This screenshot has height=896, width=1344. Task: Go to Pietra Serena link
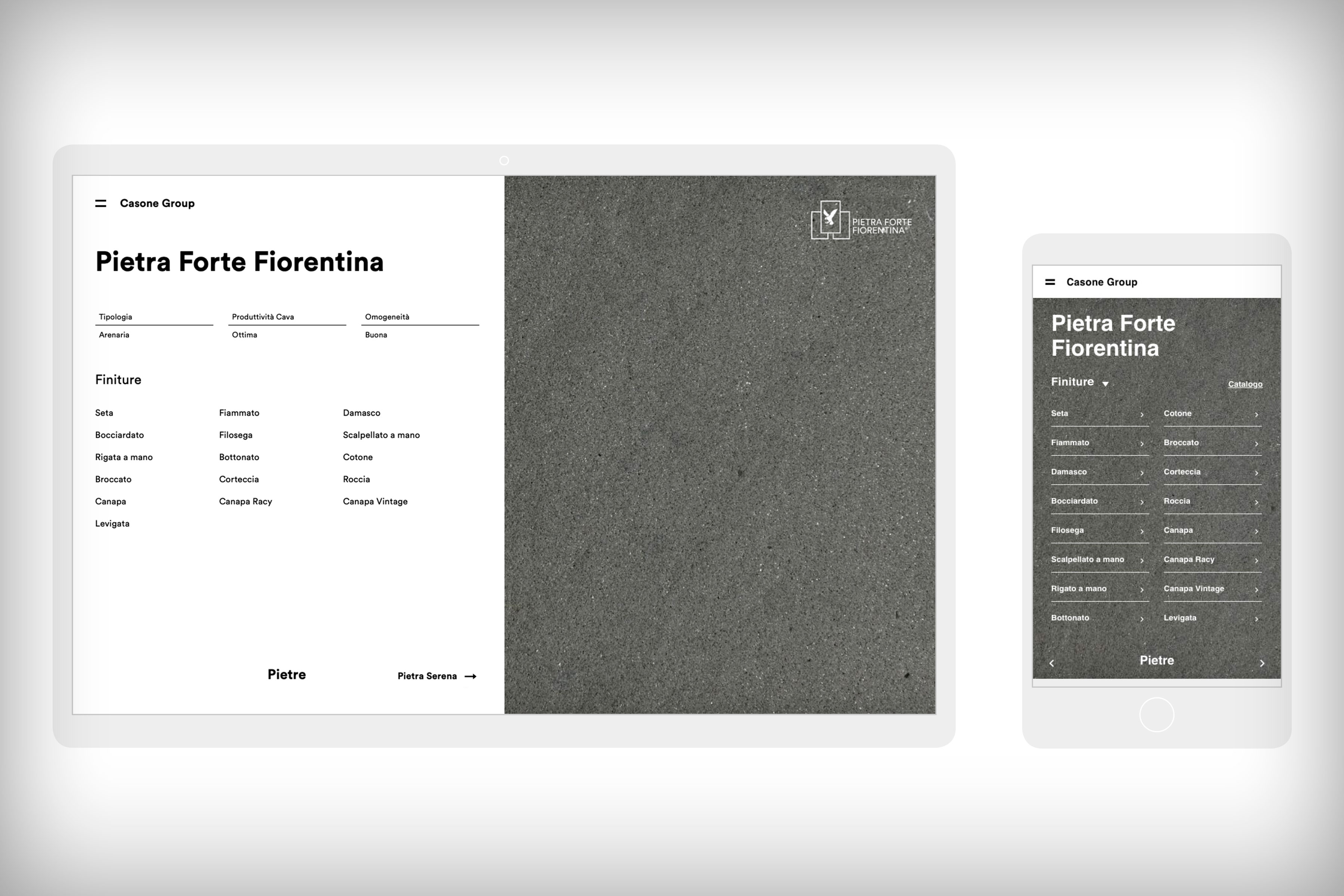coord(427,676)
